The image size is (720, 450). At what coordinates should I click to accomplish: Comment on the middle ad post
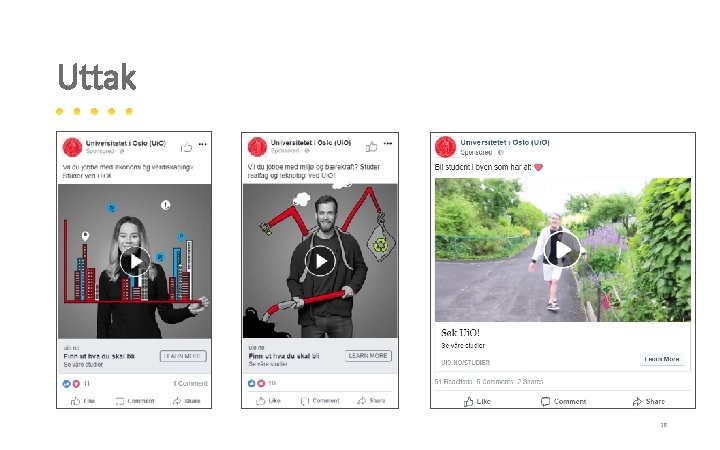320,400
